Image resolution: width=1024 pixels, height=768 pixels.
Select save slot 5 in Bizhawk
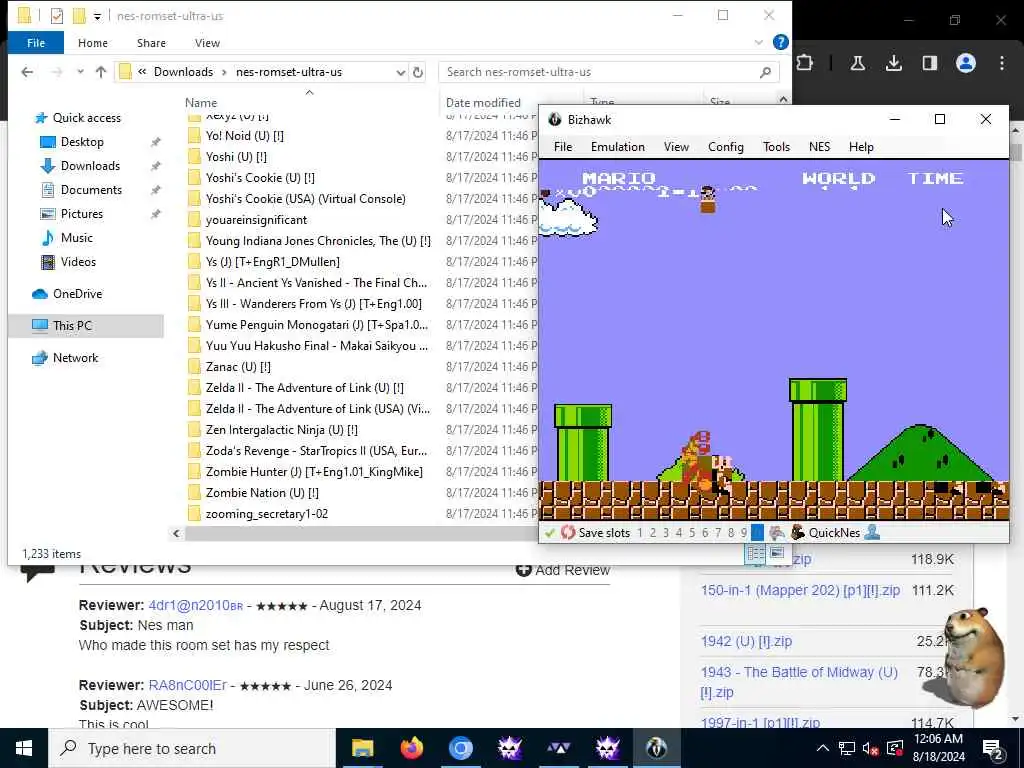[692, 533]
